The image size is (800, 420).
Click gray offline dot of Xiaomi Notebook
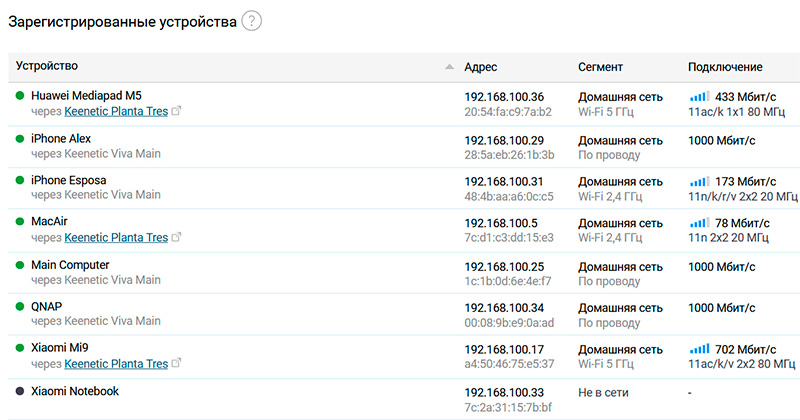coord(20,391)
